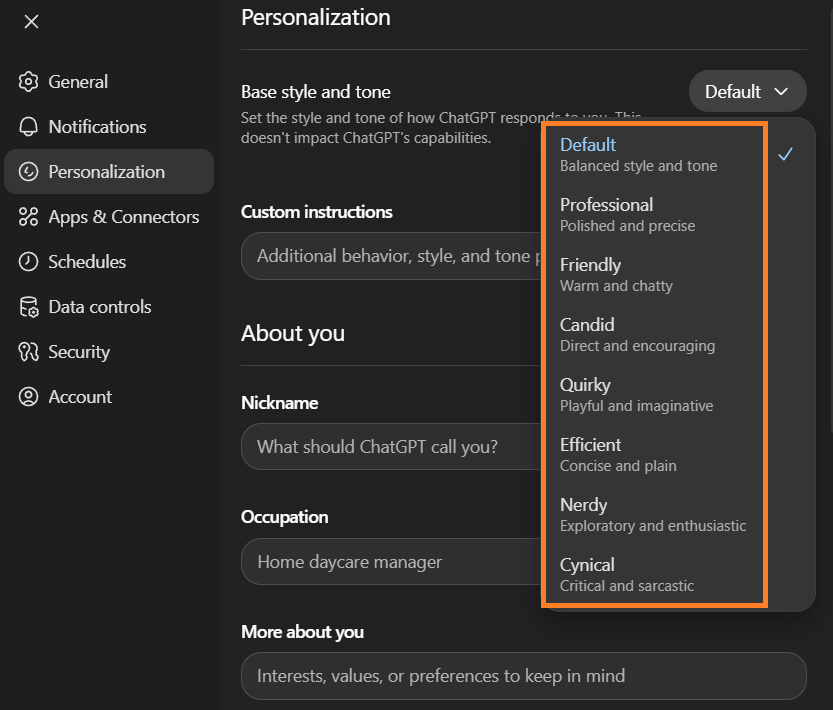Viewport: 833px width, 710px height.
Task: Click the Apps & Connectors icon
Action: pos(28,217)
